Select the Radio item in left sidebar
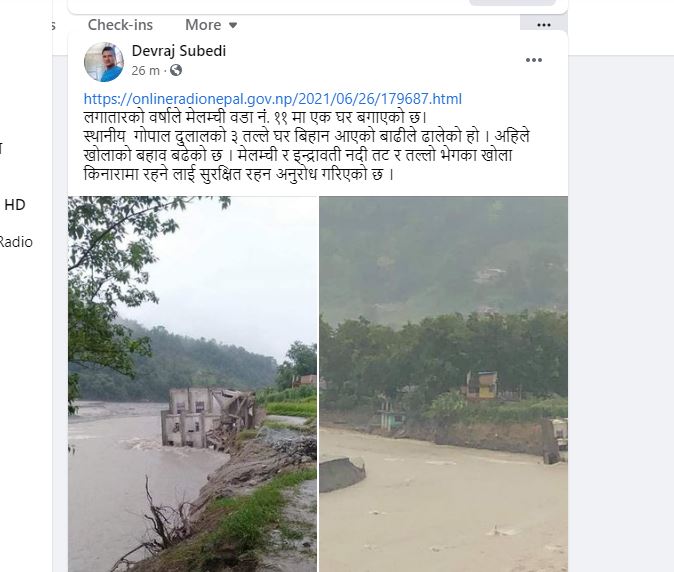The image size is (674, 572). 16,241
